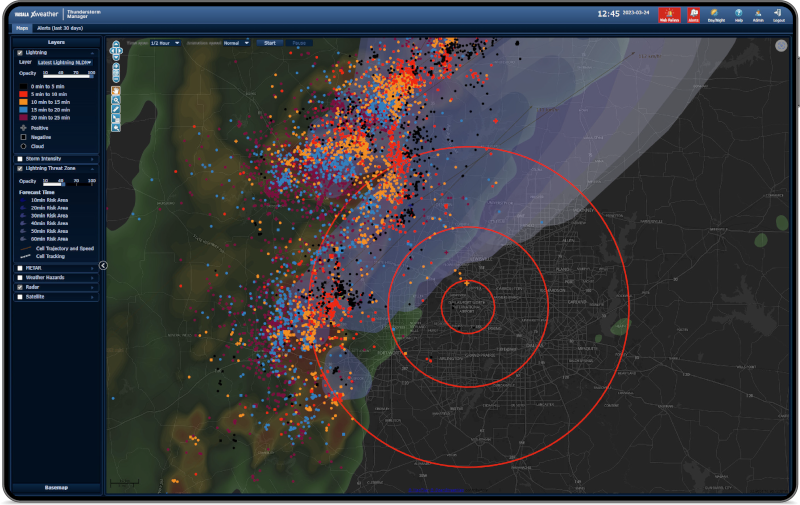The height and width of the screenshot is (505, 800).
Task: Uncheck the Lightning layer checkbox
Action: [20, 52]
